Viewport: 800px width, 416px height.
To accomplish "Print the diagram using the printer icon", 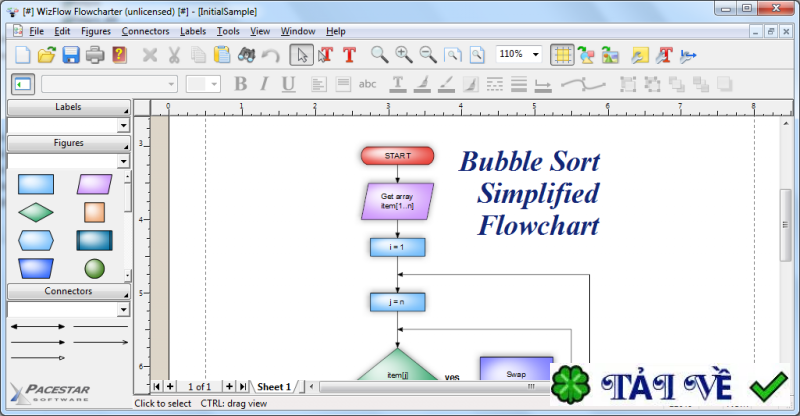I will (x=95, y=55).
